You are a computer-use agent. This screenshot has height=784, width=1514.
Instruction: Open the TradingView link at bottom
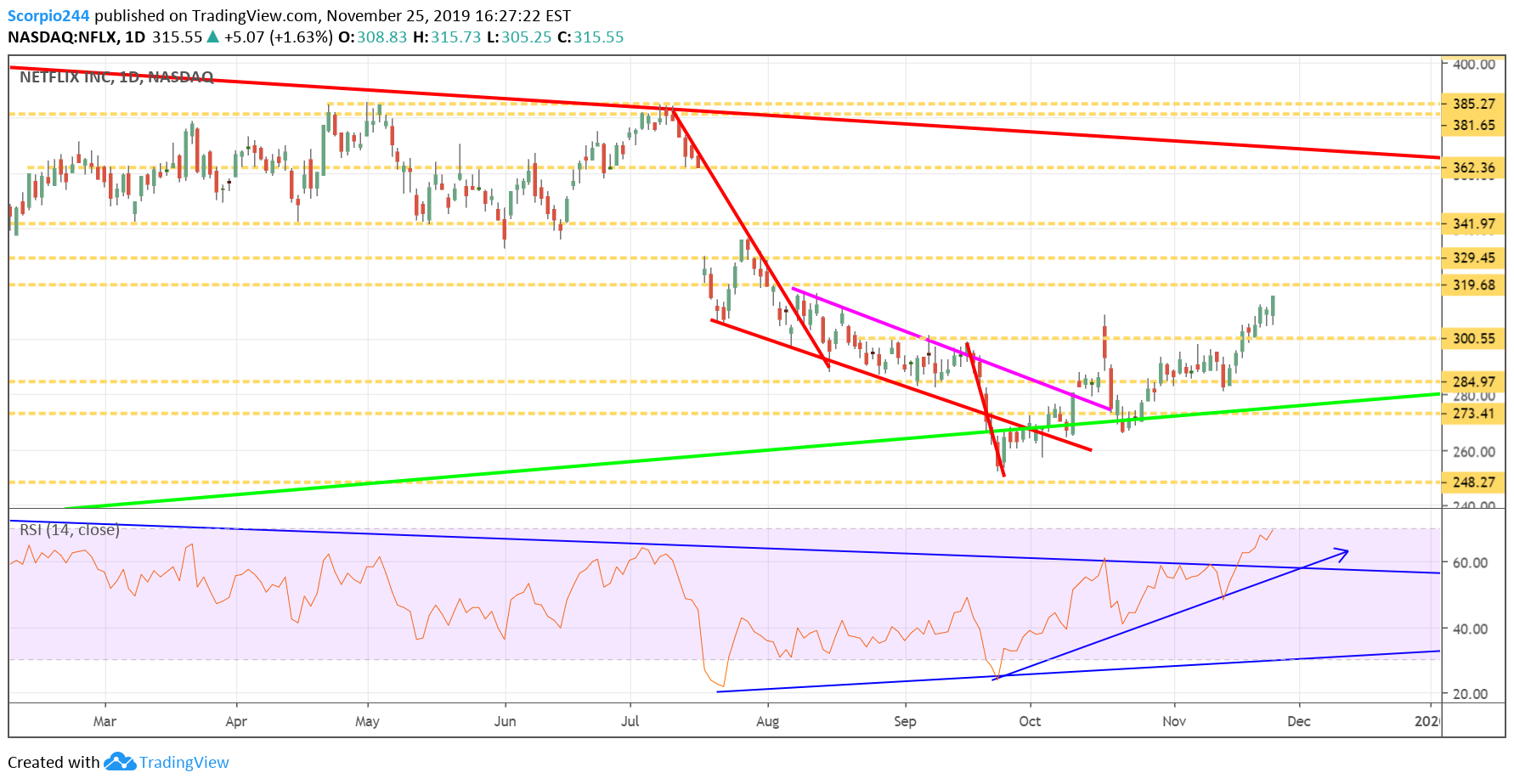click(184, 762)
